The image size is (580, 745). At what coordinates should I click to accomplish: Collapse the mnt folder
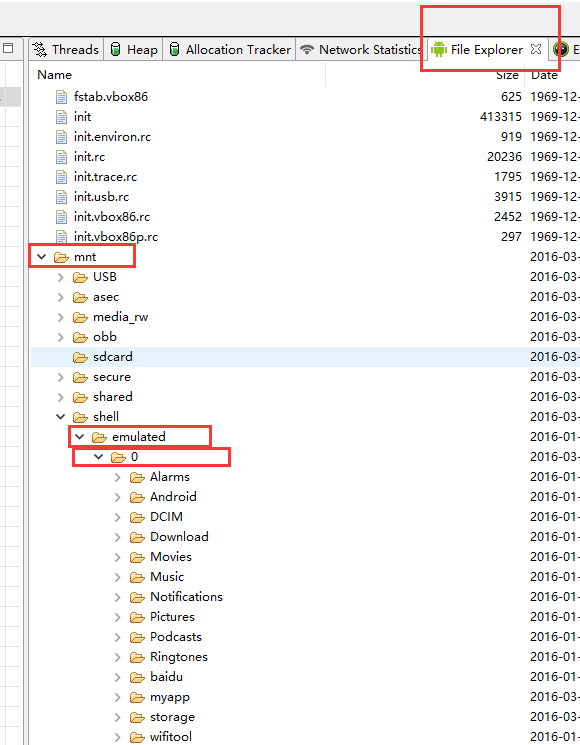coord(42,257)
